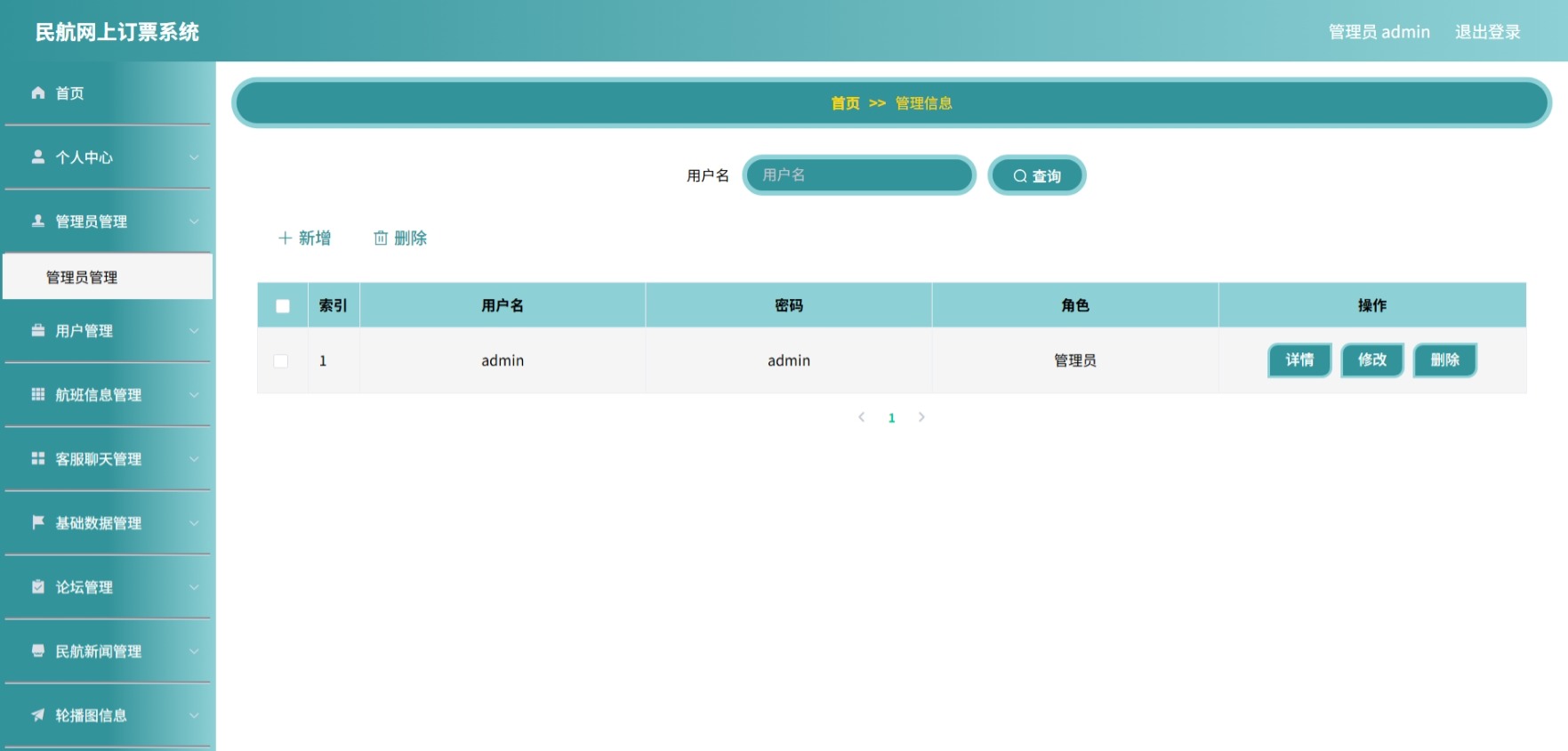Open the 民航新闻管理 menu label
This screenshot has width=1568, height=751.
(98, 651)
